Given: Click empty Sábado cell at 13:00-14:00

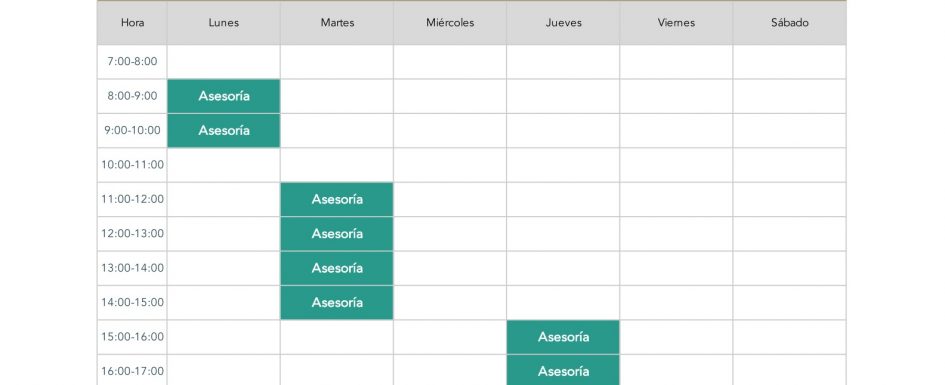Looking at the screenshot, I should click(790, 268).
